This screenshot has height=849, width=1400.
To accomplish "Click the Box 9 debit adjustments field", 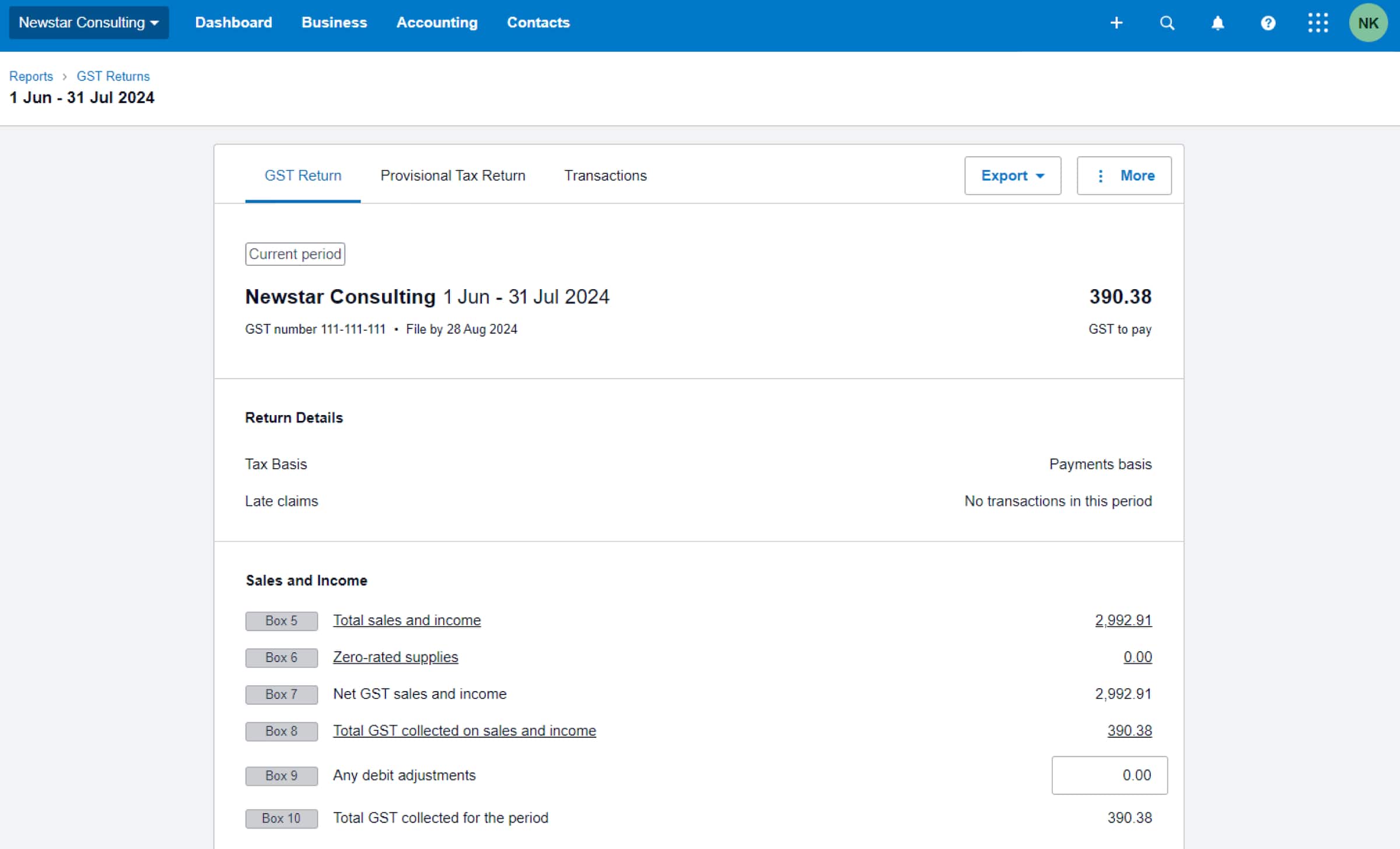I will (x=1109, y=775).
